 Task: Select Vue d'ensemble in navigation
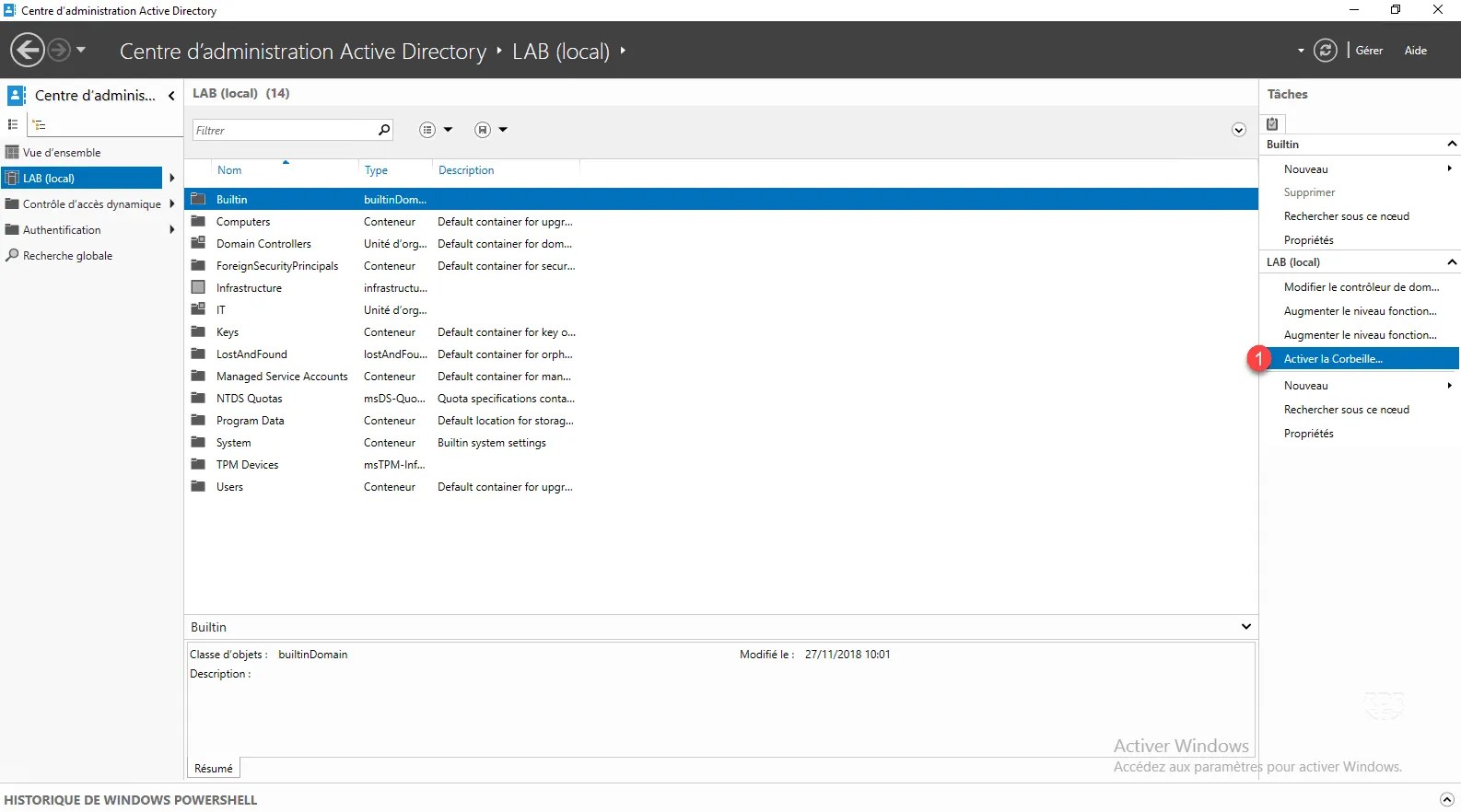[62, 153]
